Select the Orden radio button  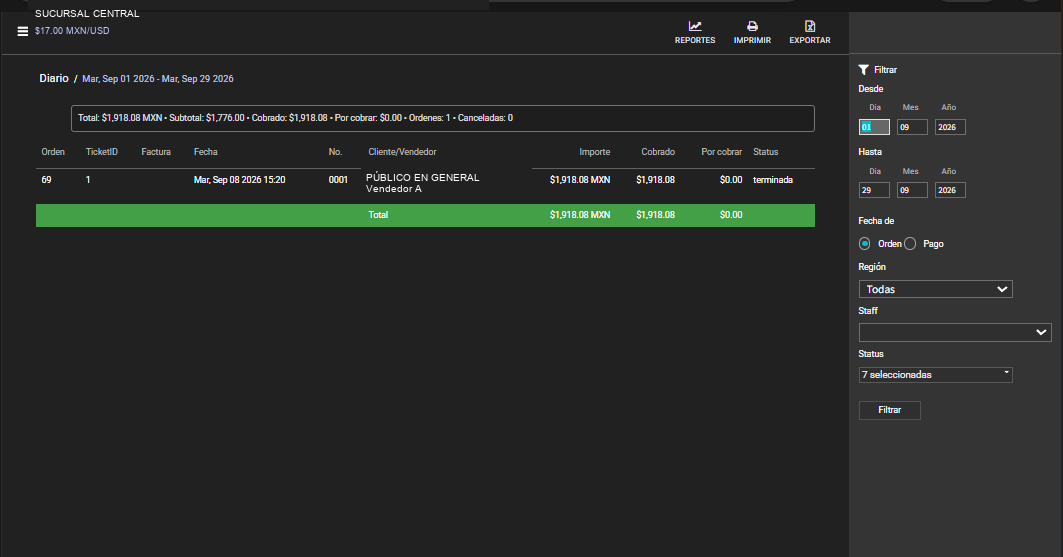864,243
